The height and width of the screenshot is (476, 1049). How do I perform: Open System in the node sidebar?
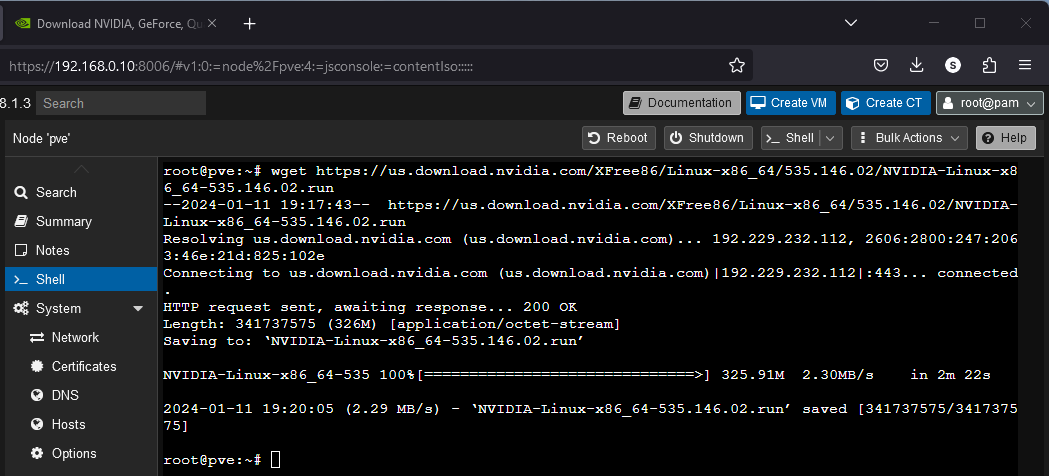[81, 308]
